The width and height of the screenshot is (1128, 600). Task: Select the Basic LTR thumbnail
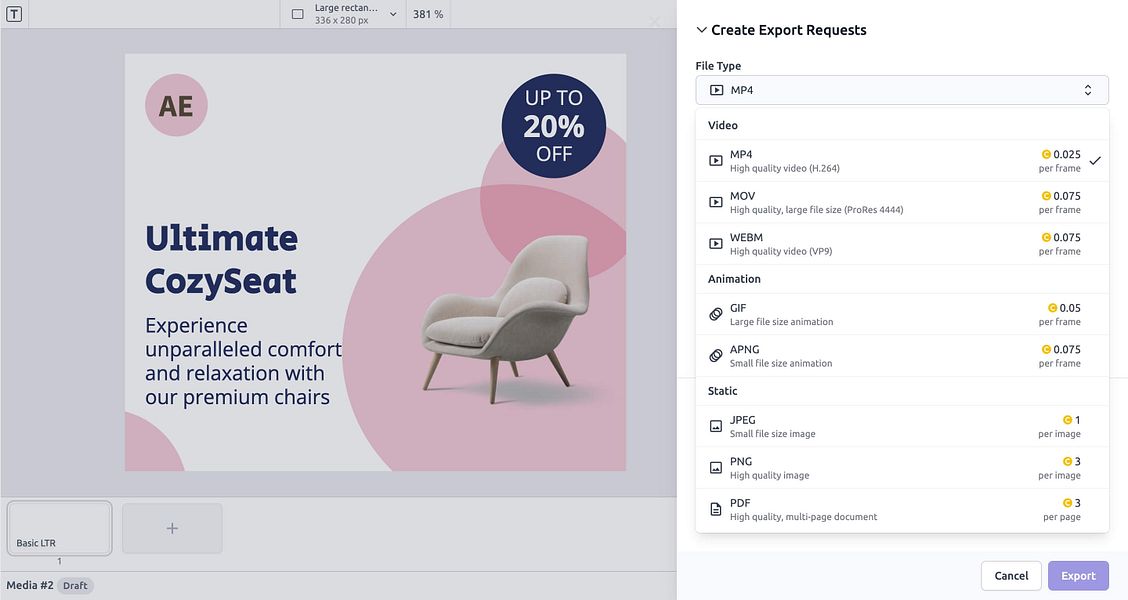click(59, 527)
